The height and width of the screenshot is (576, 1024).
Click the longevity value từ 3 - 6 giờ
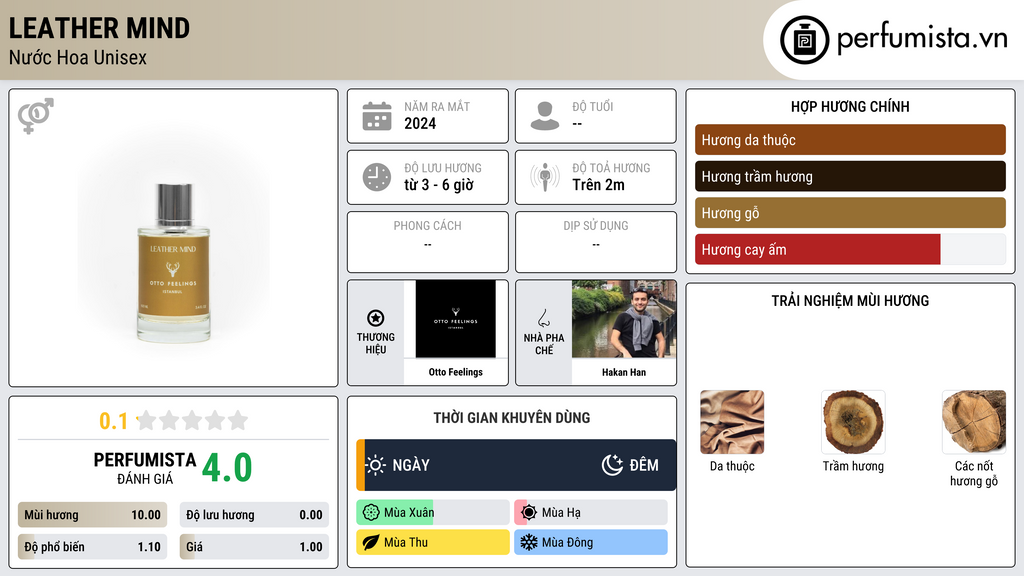coord(439,185)
